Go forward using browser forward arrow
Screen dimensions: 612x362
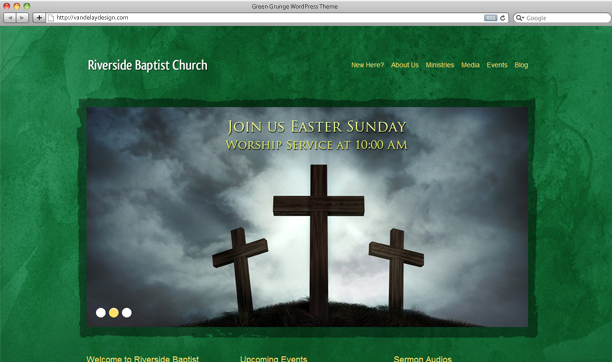tap(22, 18)
